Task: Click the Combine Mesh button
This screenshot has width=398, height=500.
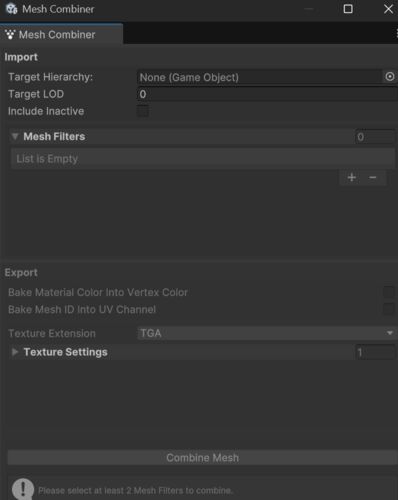Action: tap(202, 458)
